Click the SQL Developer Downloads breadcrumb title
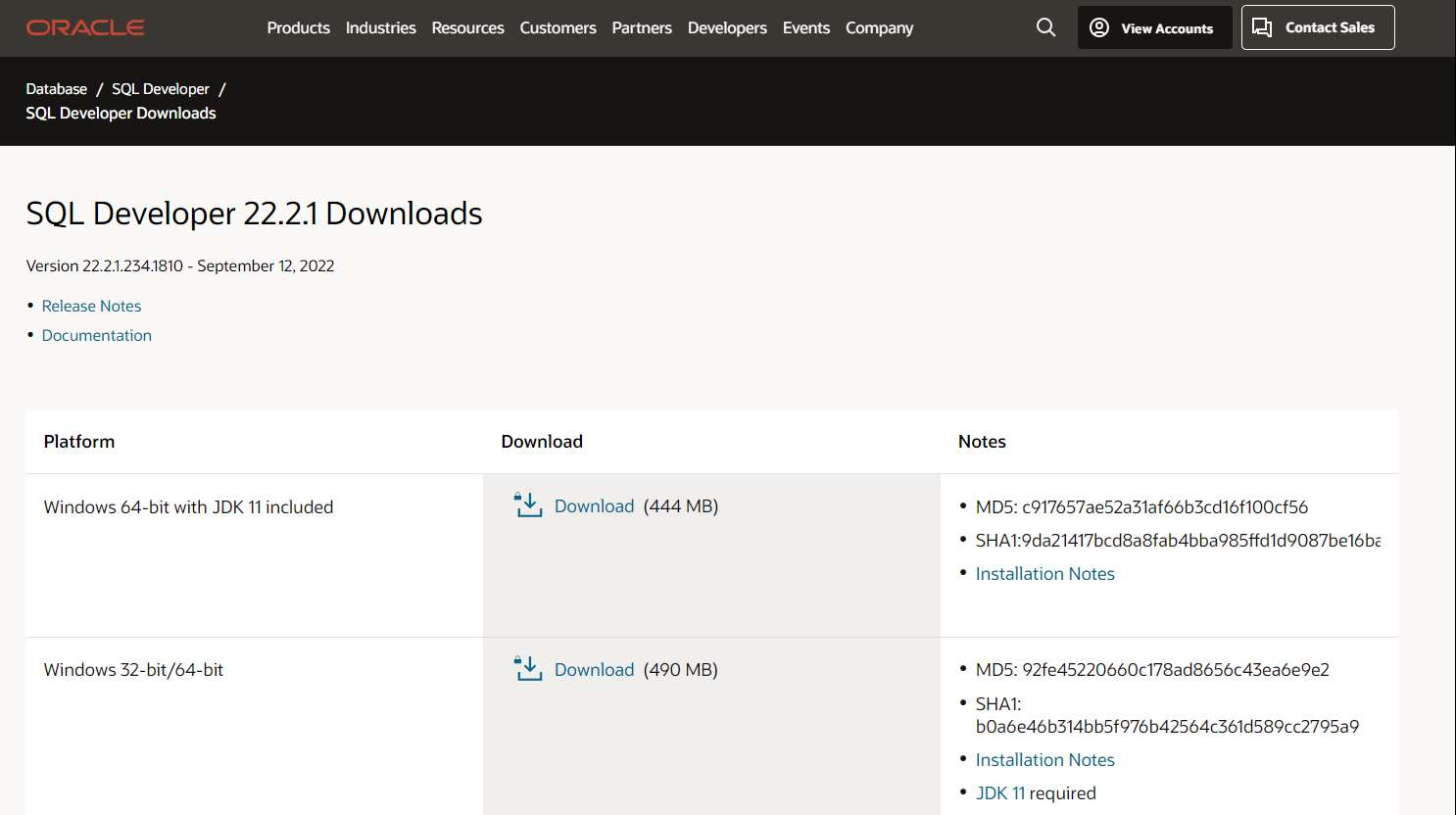Viewport: 1456px width, 815px height. point(121,113)
